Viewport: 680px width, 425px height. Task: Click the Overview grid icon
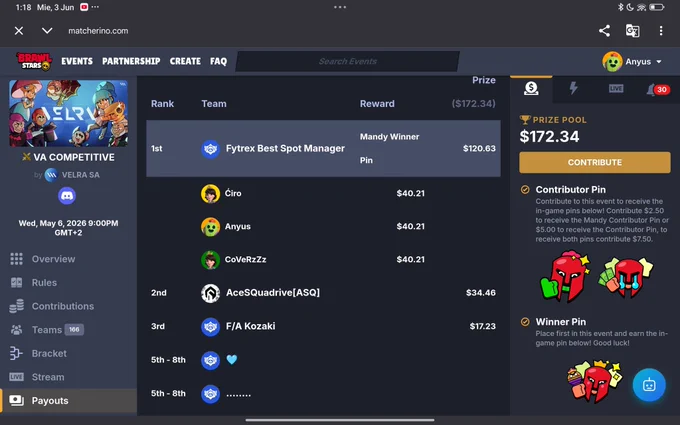[x=16, y=259]
